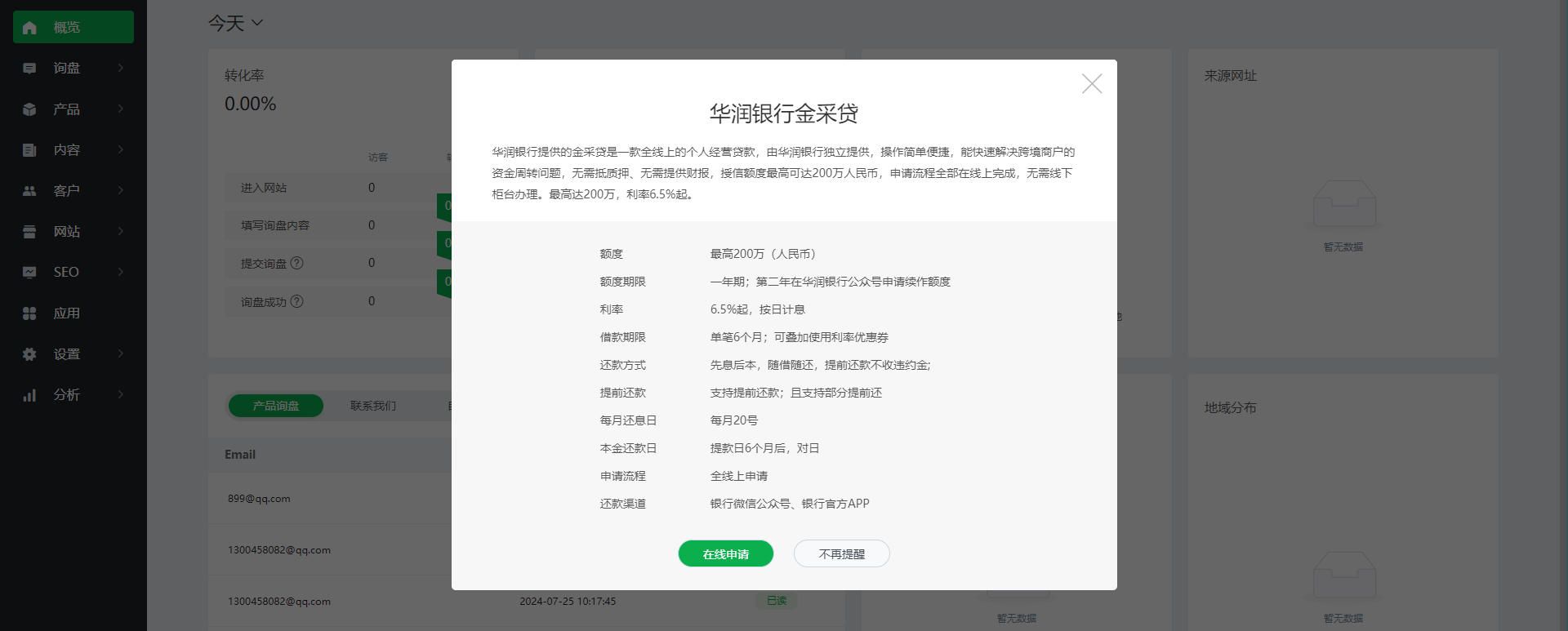Click the 网站 storefront icon in sidebar
This screenshot has height=631, width=1568.
tap(29, 232)
